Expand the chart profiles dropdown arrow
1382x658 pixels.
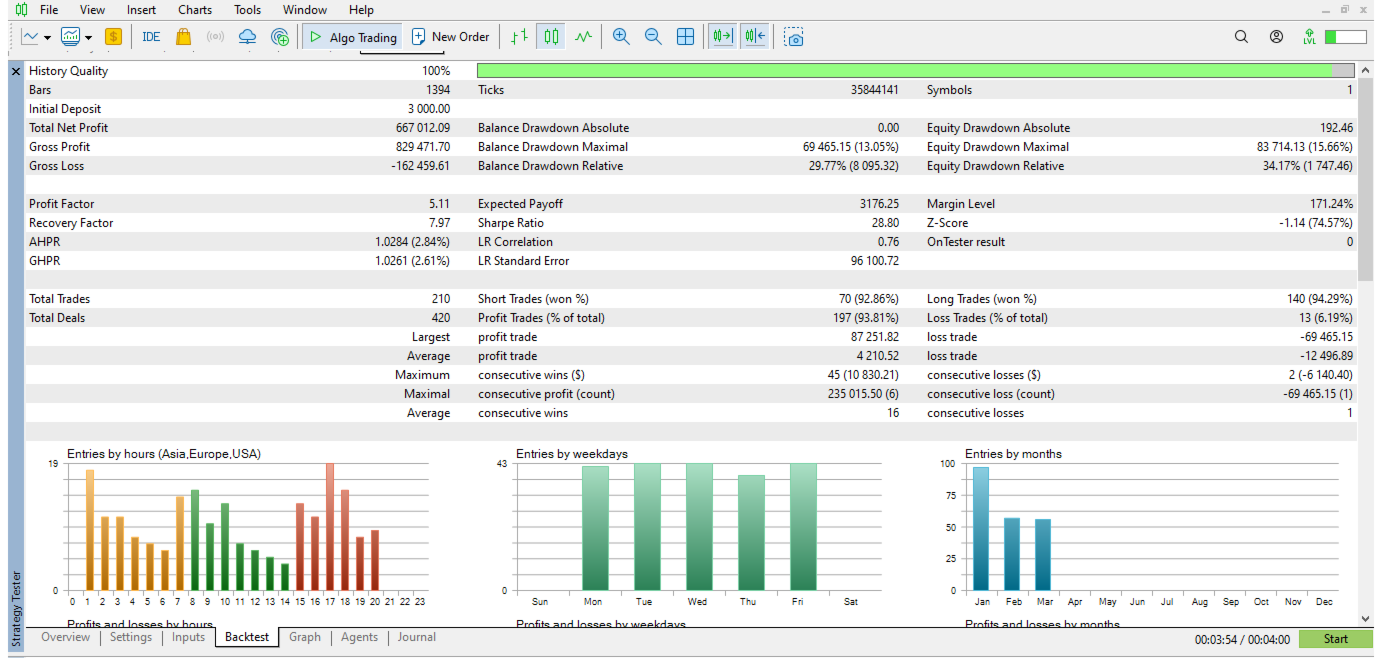coord(88,38)
